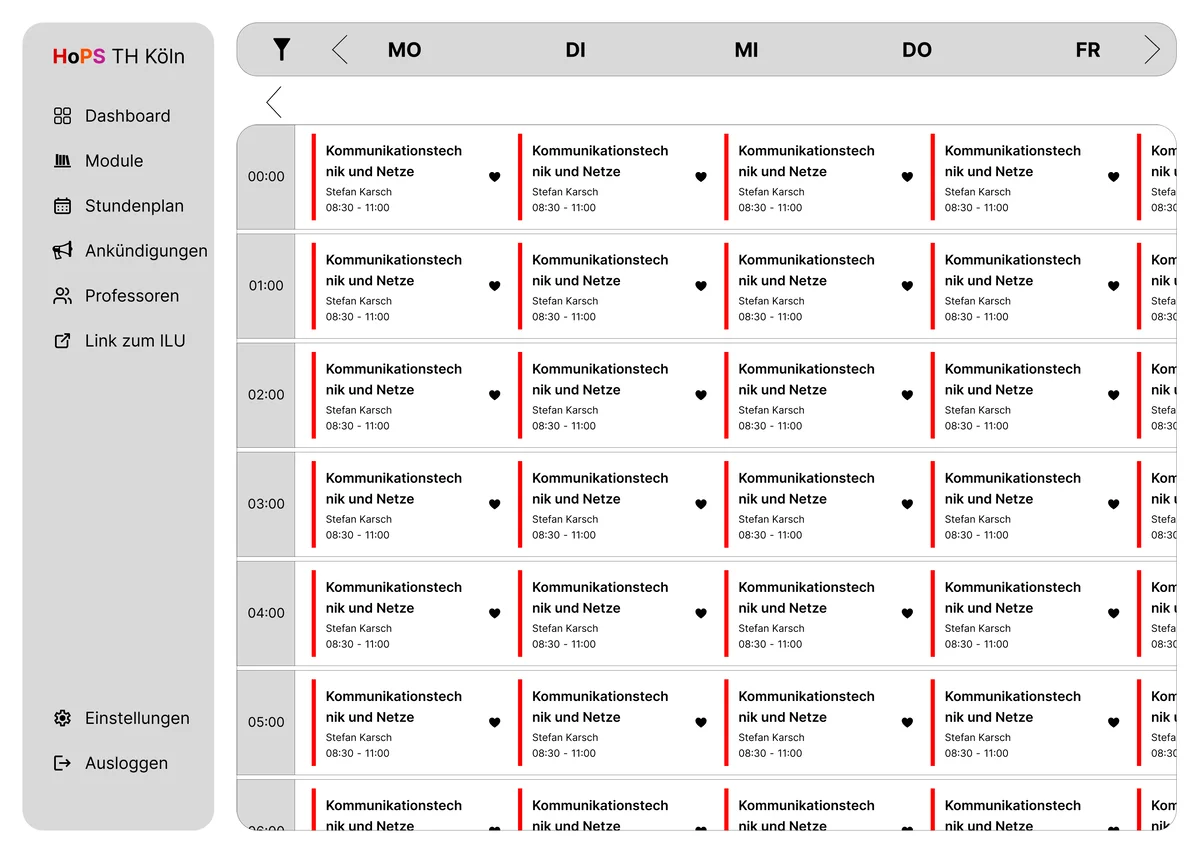Go to previous week with left chevron beside MO

(340, 50)
